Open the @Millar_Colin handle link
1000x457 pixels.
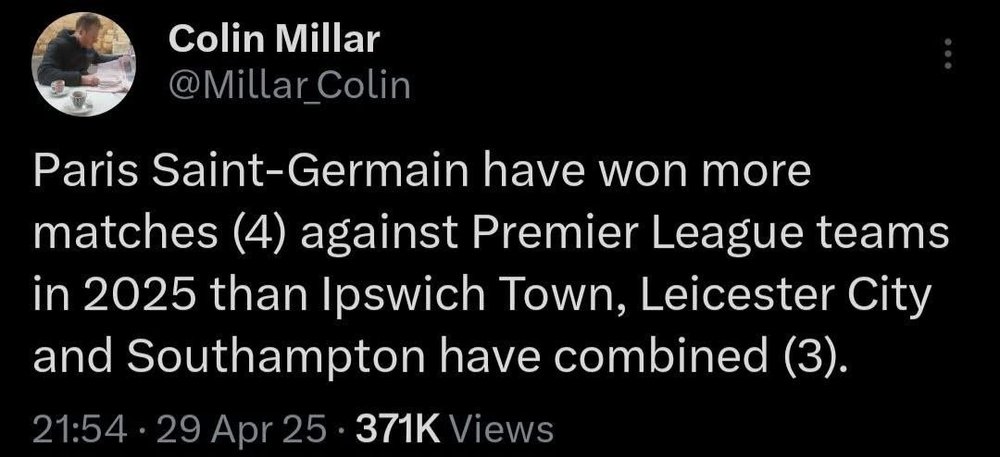[290, 86]
